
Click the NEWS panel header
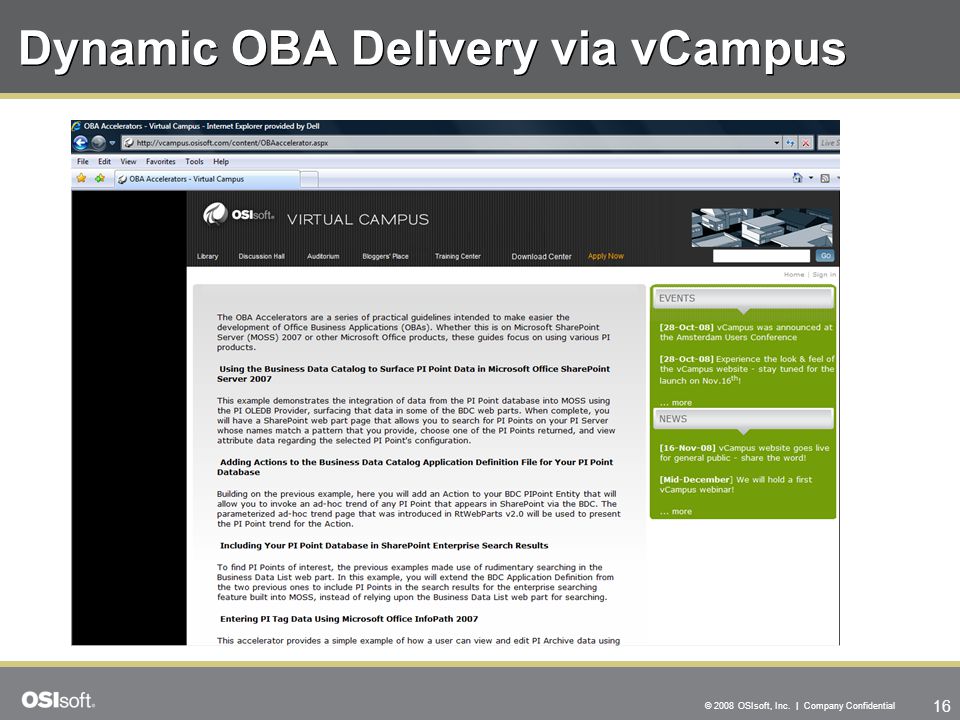(743, 419)
